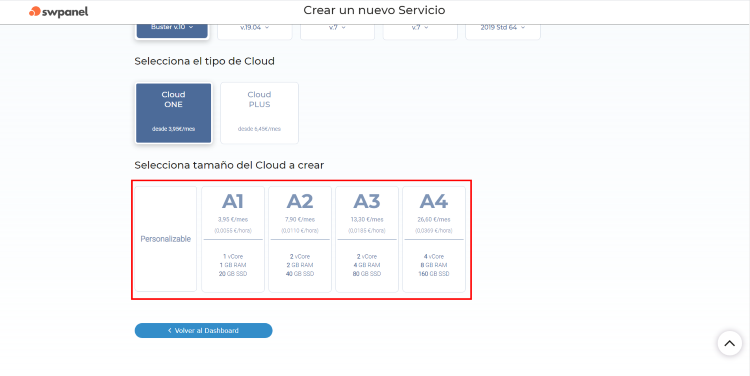750x376 pixels.
Task: Click the 26,60 €/mes price text
Action: point(434,220)
